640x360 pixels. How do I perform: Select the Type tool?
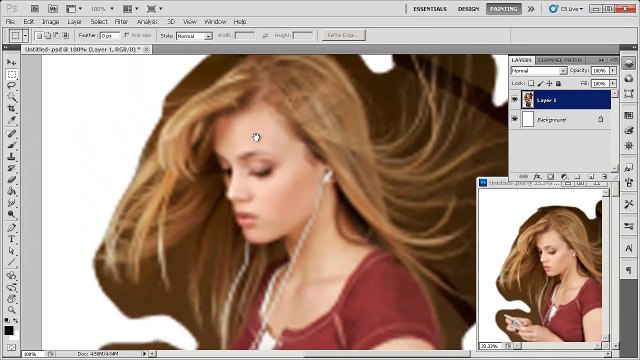(x=11, y=239)
